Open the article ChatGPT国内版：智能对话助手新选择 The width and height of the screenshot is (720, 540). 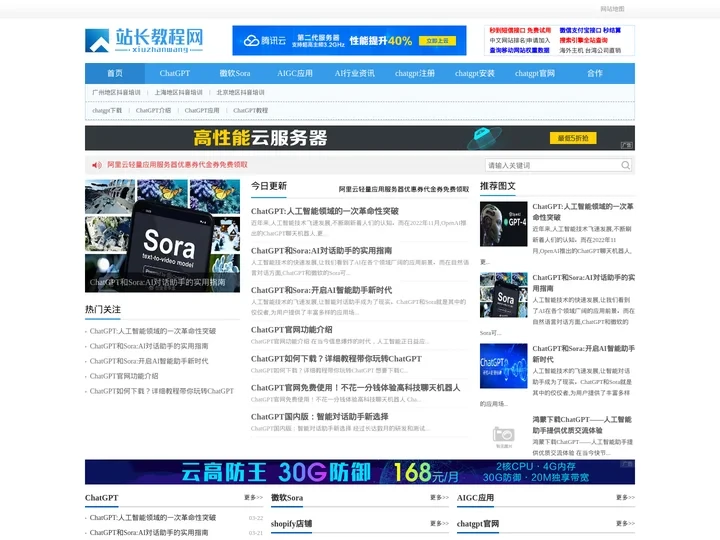click(x=320, y=416)
